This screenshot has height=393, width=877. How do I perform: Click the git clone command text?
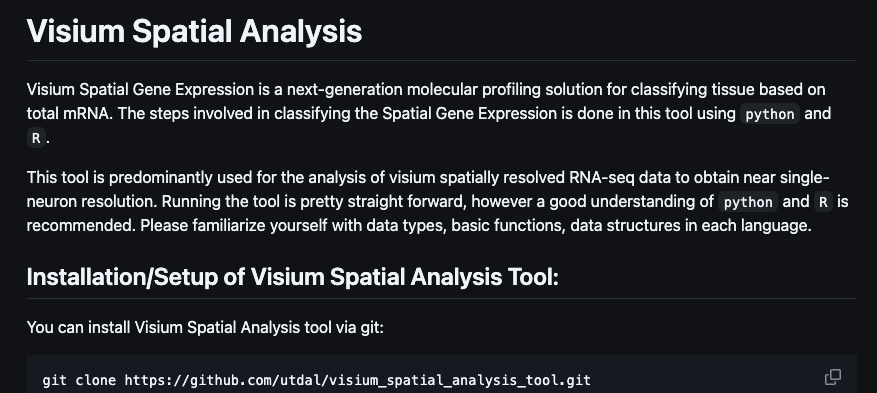317,381
